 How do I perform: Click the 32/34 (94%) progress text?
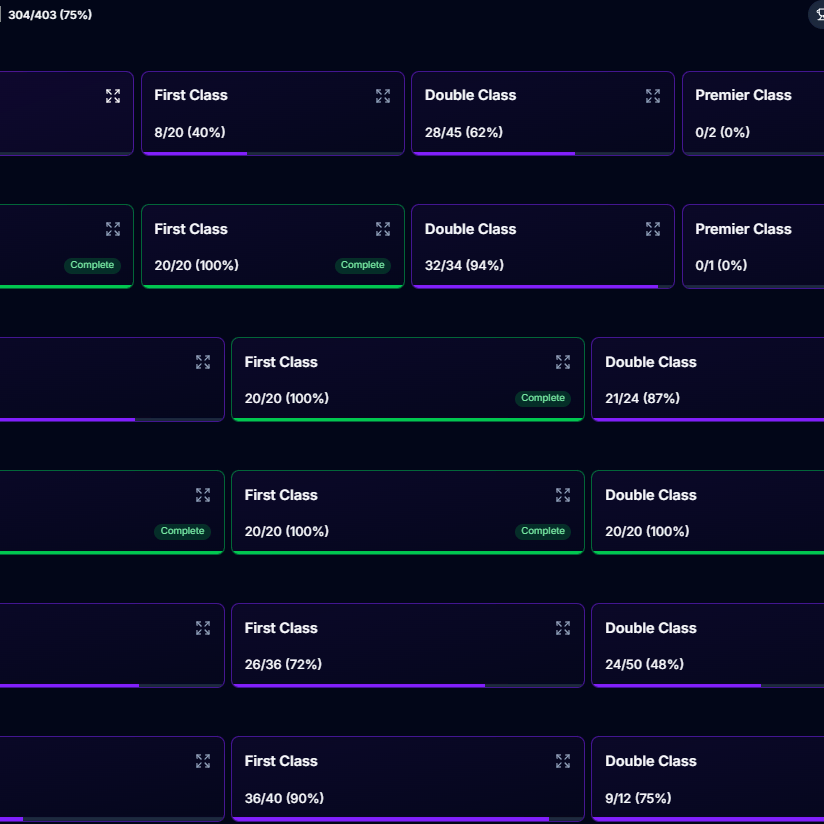click(x=464, y=266)
